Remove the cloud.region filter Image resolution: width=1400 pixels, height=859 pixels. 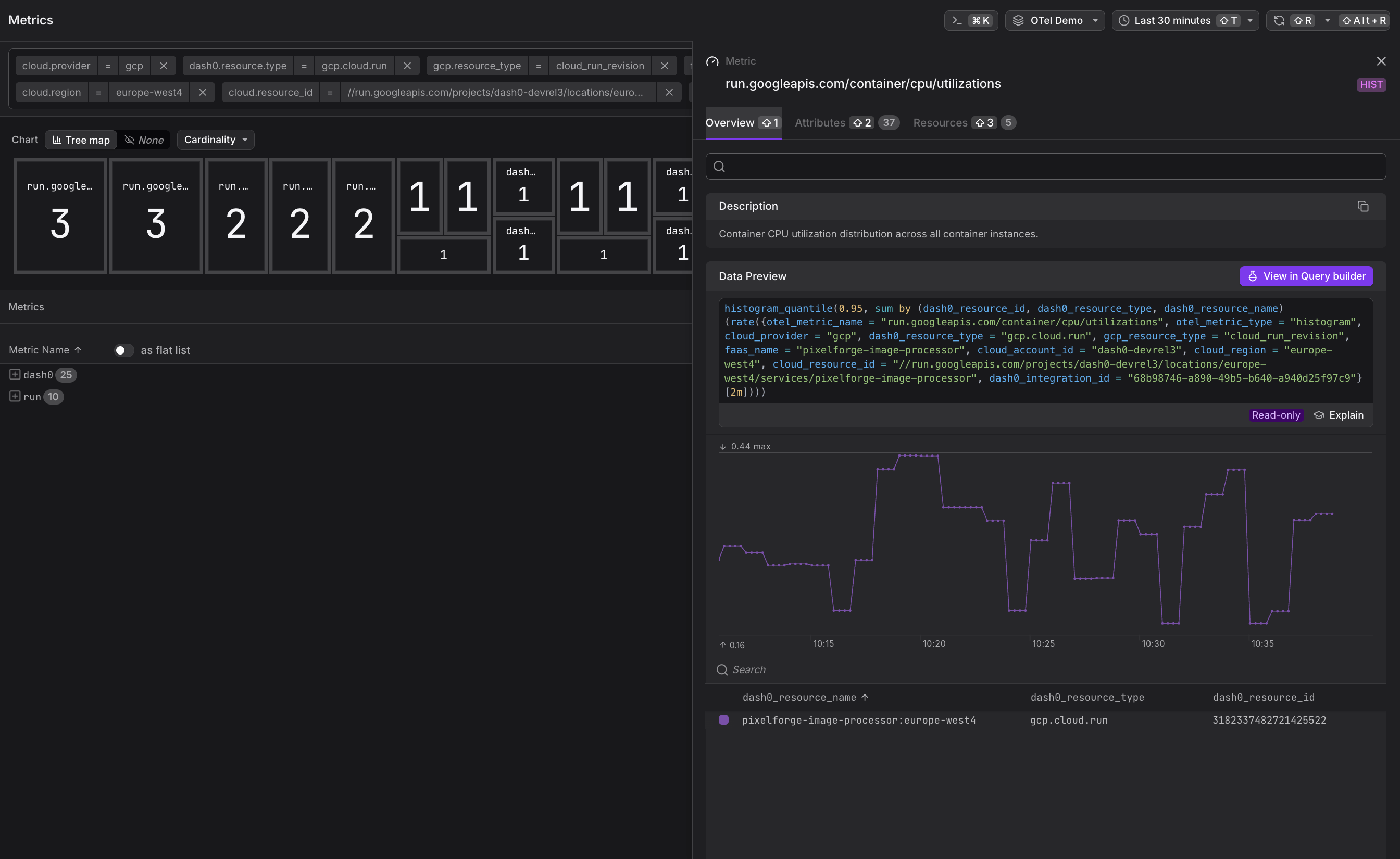pos(202,92)
